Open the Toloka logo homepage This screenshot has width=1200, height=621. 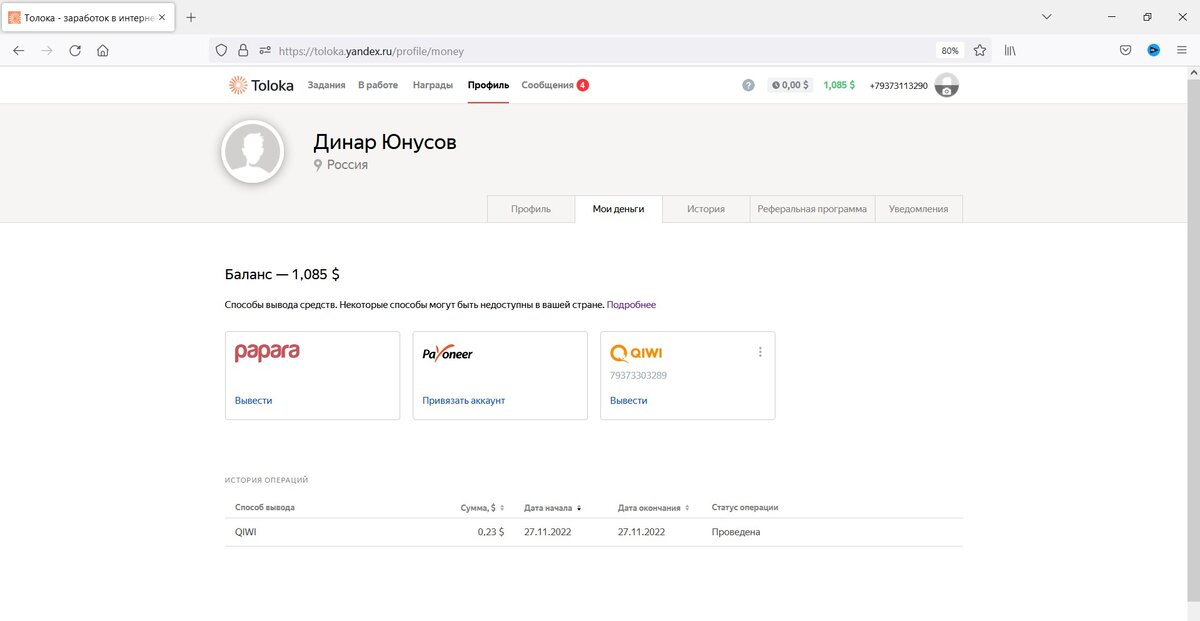coord(260,85)
